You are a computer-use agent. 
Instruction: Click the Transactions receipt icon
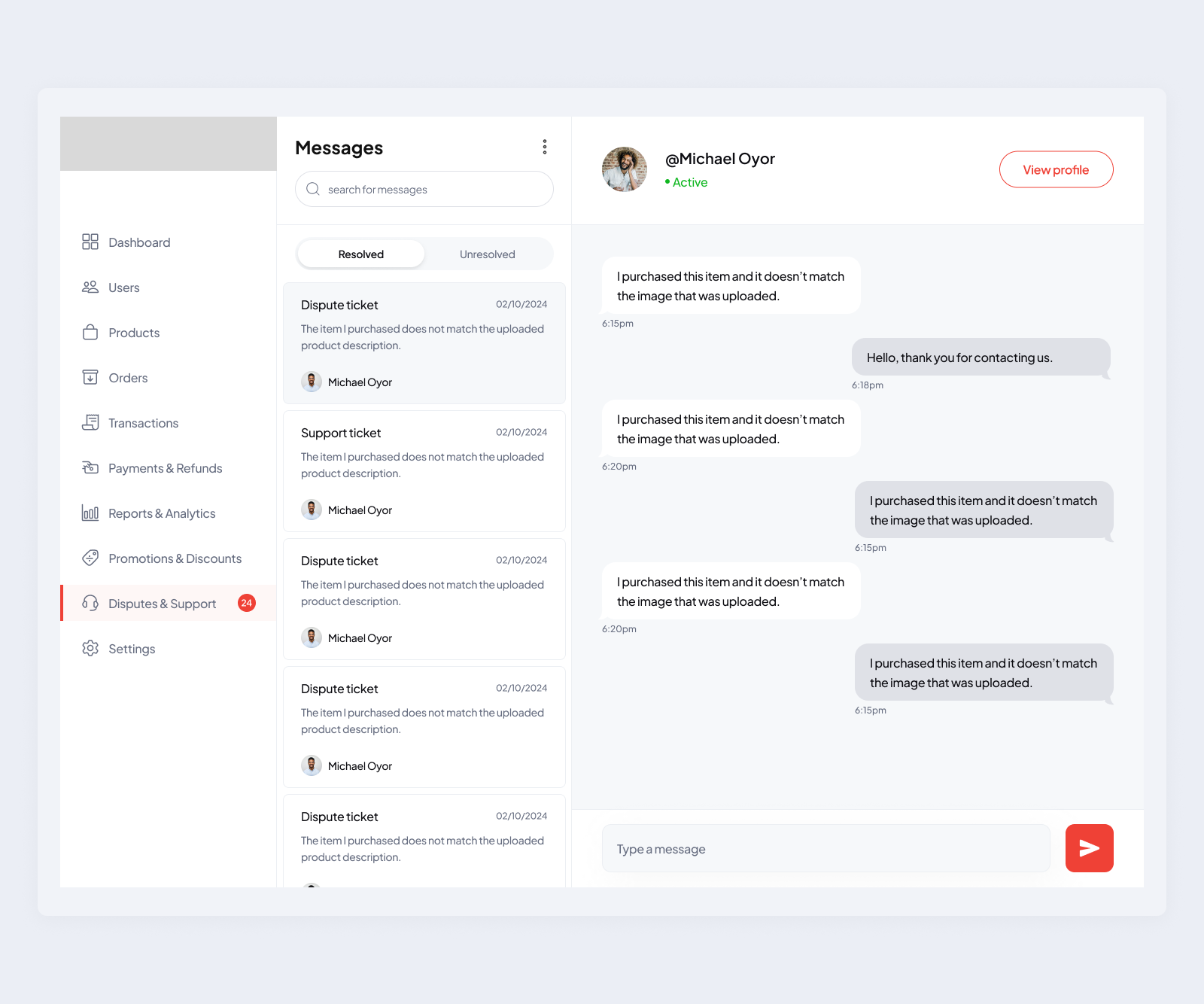(90, 422)
